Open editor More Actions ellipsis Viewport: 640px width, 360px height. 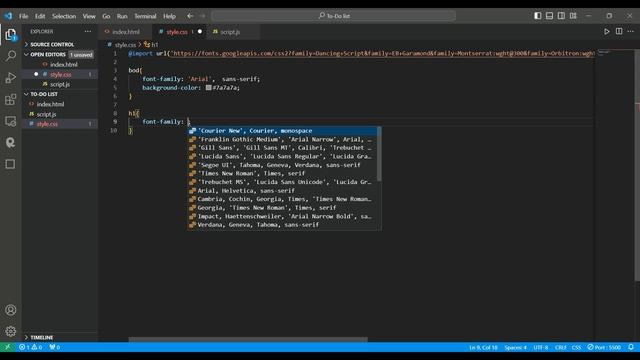[631, 31]
